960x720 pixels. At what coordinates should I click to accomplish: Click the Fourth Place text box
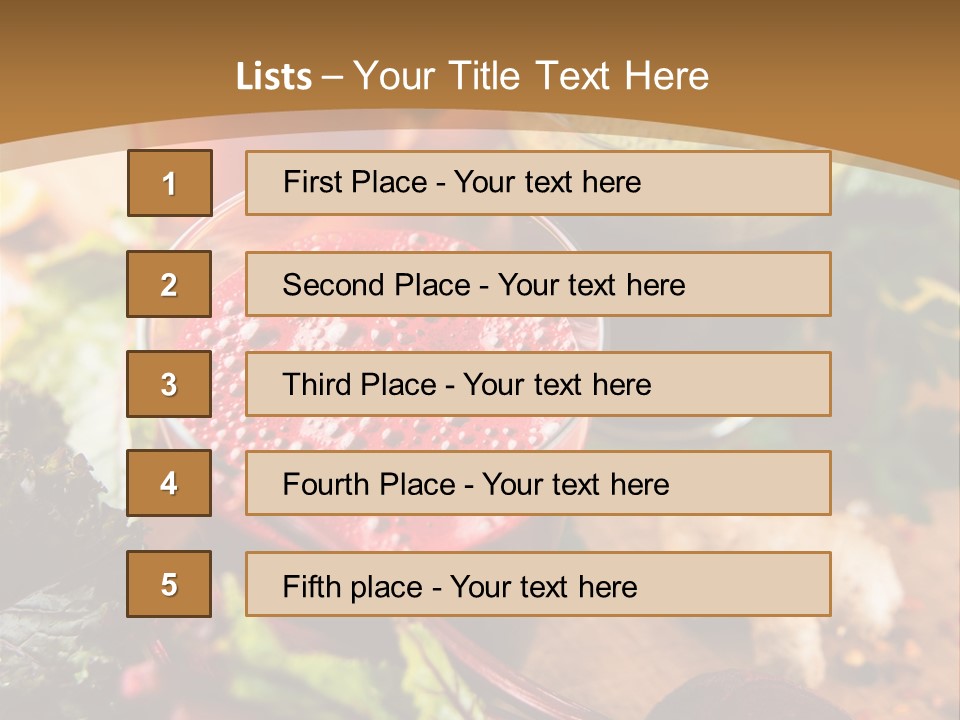pyautogui.click(x=538, y=484)
